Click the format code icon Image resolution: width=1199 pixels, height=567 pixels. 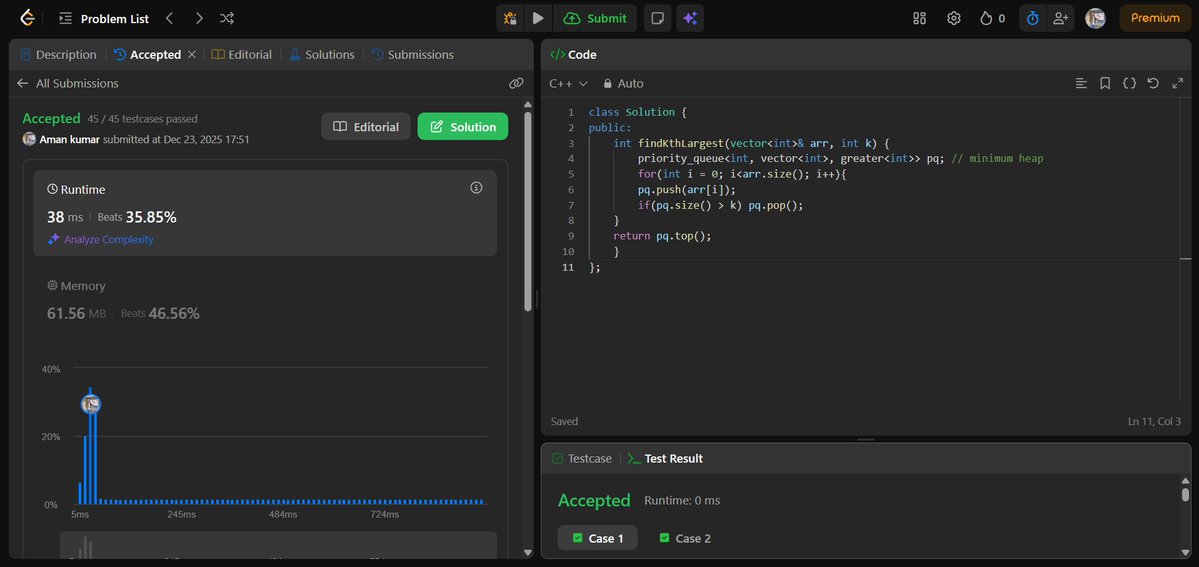[x=1081, y=83]
